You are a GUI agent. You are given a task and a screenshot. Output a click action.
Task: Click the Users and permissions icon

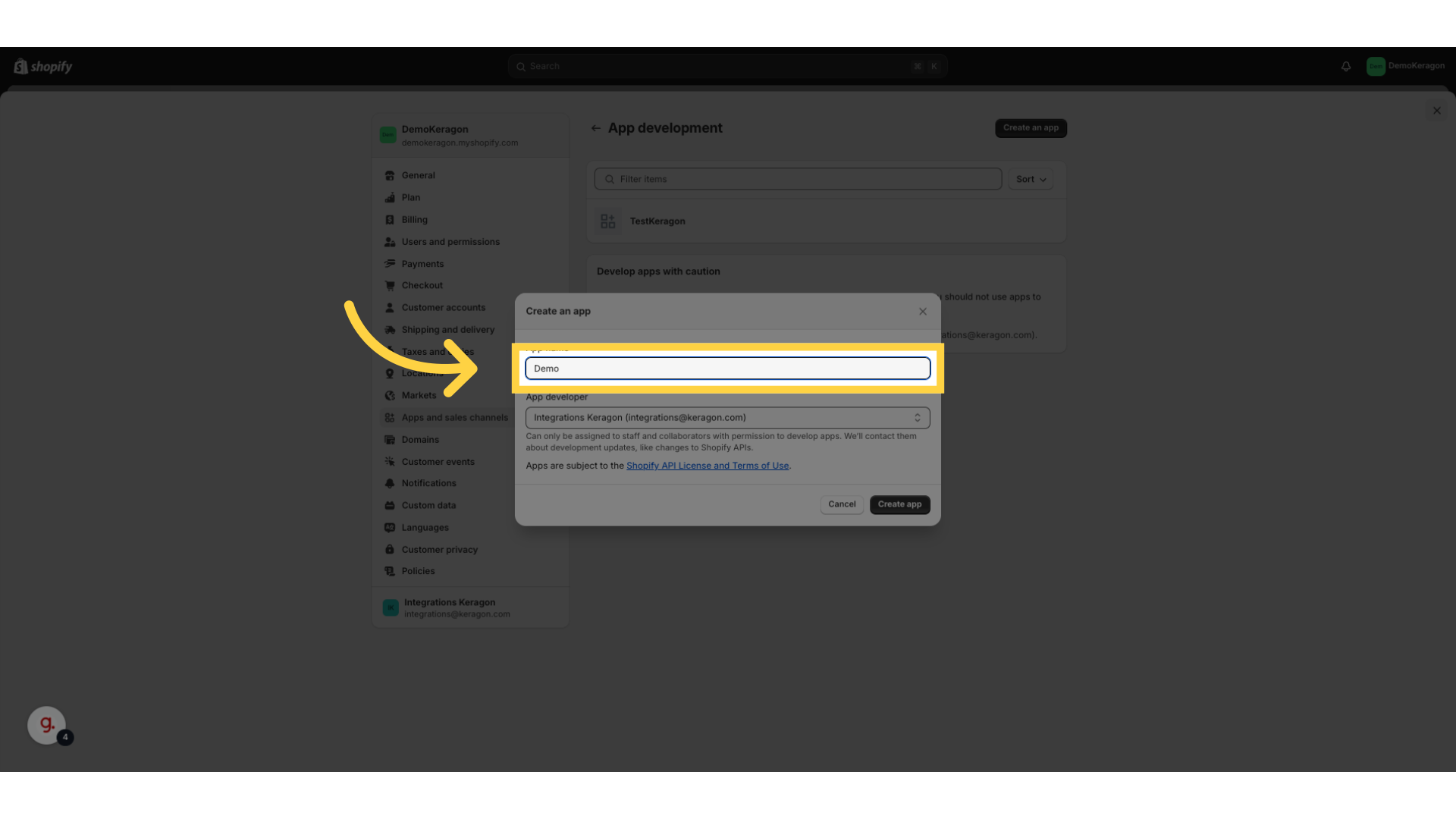click(390, 242)
